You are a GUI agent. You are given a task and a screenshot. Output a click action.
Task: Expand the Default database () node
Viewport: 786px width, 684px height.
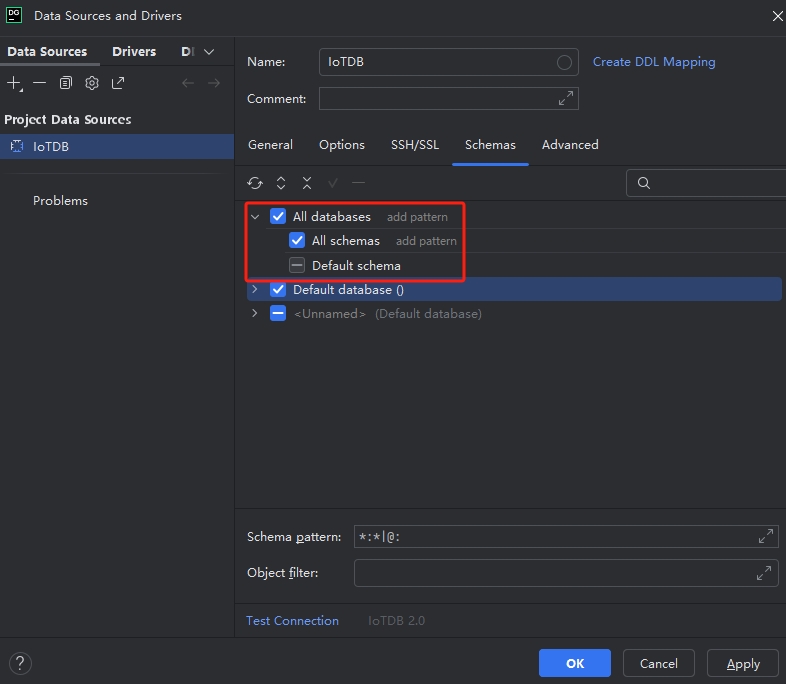[255, 290]
